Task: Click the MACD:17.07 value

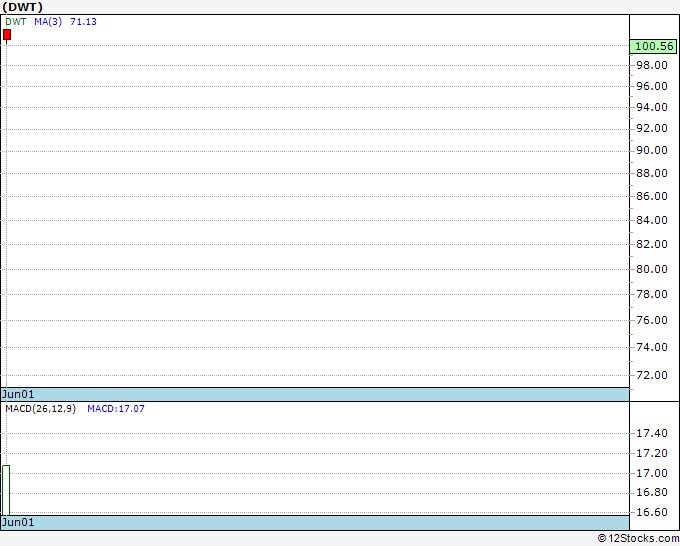Action: [x=116, y=409]
